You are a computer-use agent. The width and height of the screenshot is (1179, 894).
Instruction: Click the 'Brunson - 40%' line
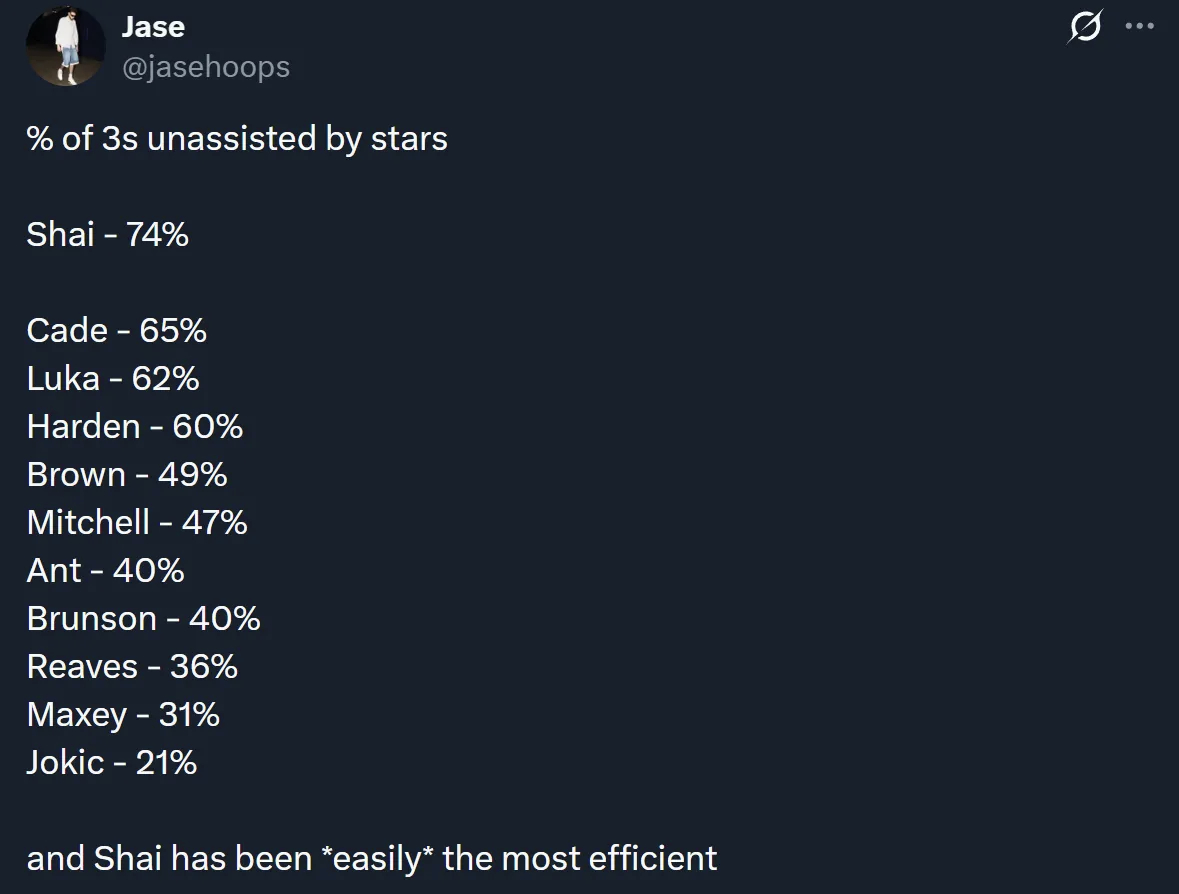[x=144, y=618]
